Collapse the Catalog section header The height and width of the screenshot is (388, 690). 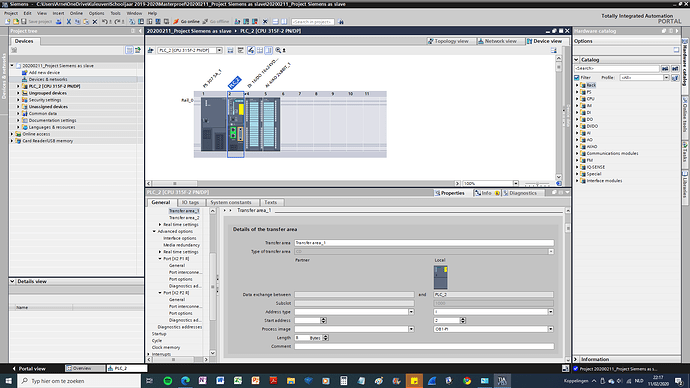[576, 59]
